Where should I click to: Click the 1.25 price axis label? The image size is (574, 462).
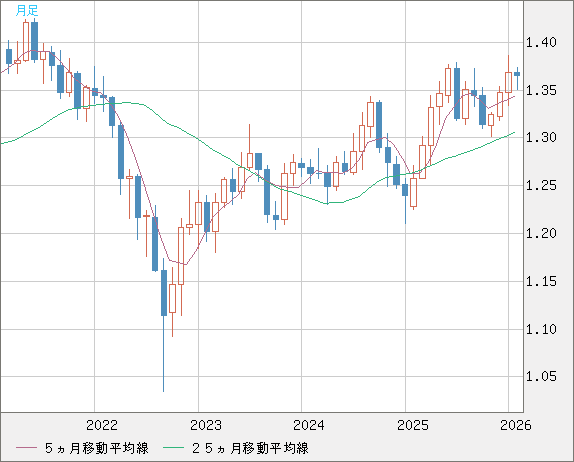point(541,186)
